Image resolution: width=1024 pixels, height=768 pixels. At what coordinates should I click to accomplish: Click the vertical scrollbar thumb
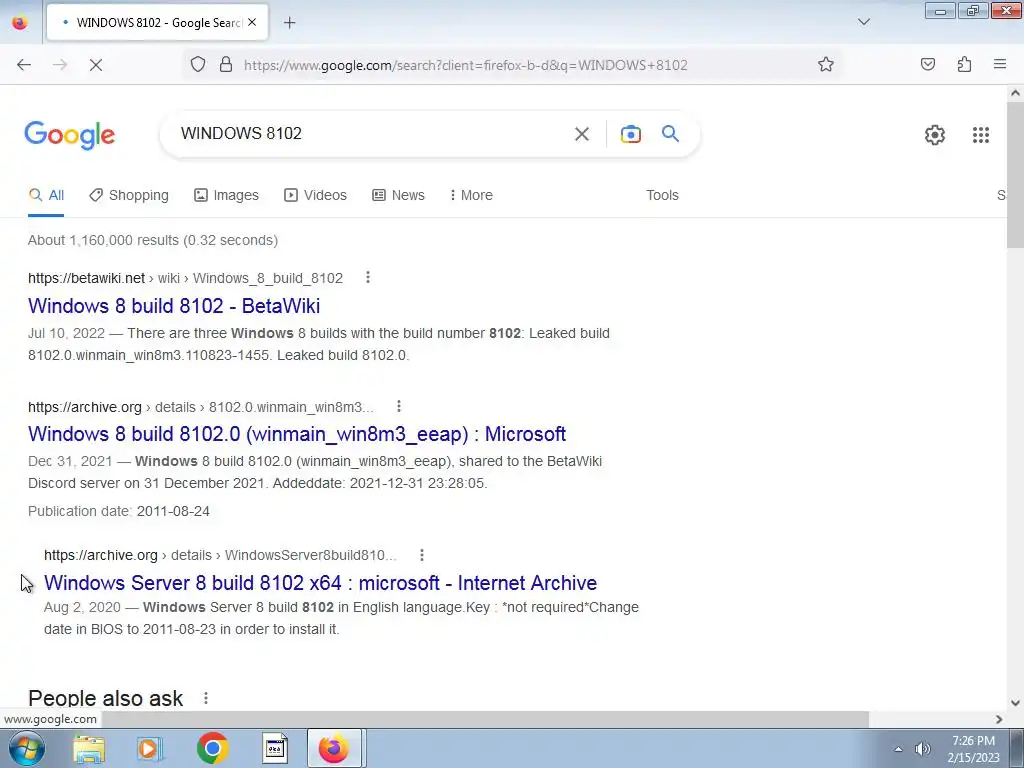click(x=1015, y=174)
